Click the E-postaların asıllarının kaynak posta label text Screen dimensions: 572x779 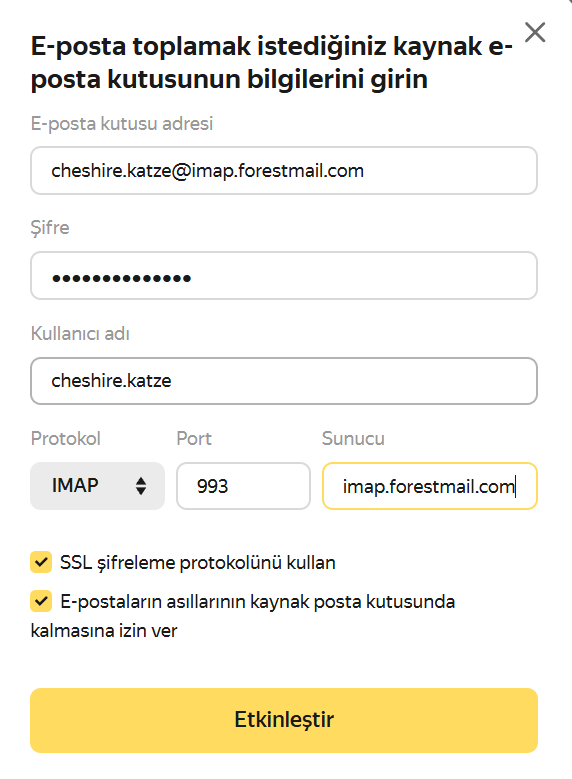243,616
